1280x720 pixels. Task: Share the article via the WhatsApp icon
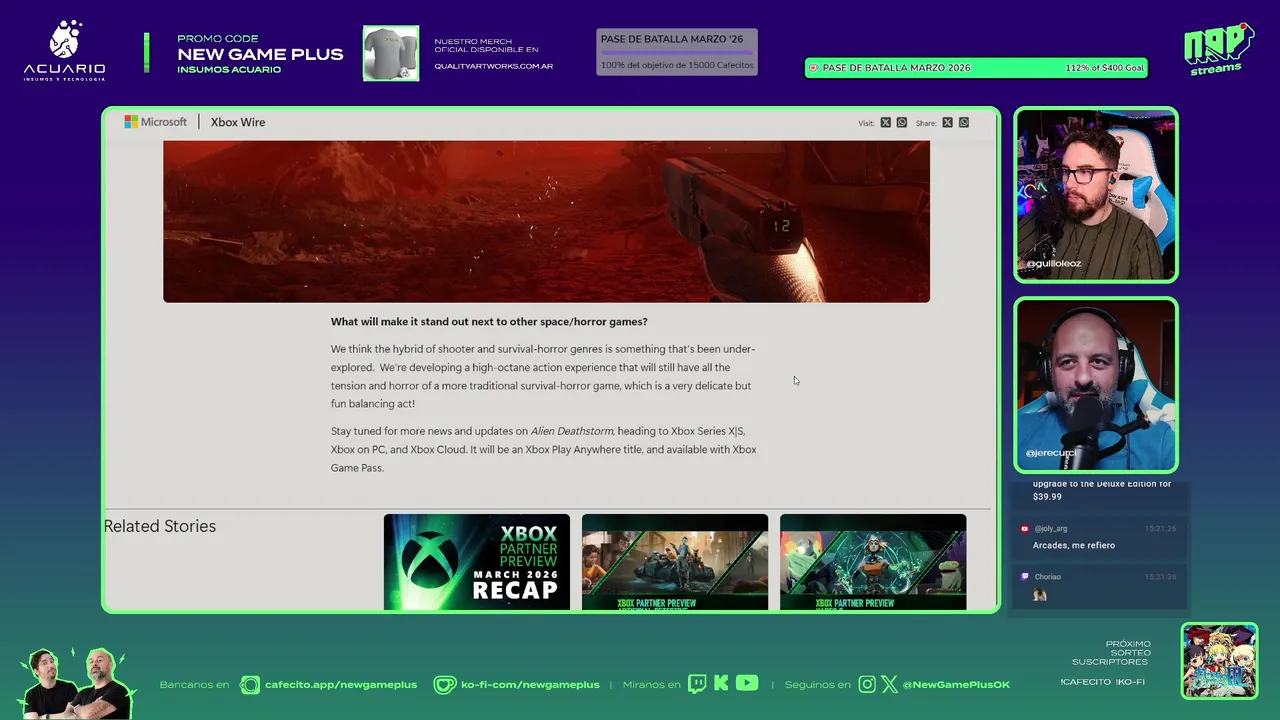(964, 123)
